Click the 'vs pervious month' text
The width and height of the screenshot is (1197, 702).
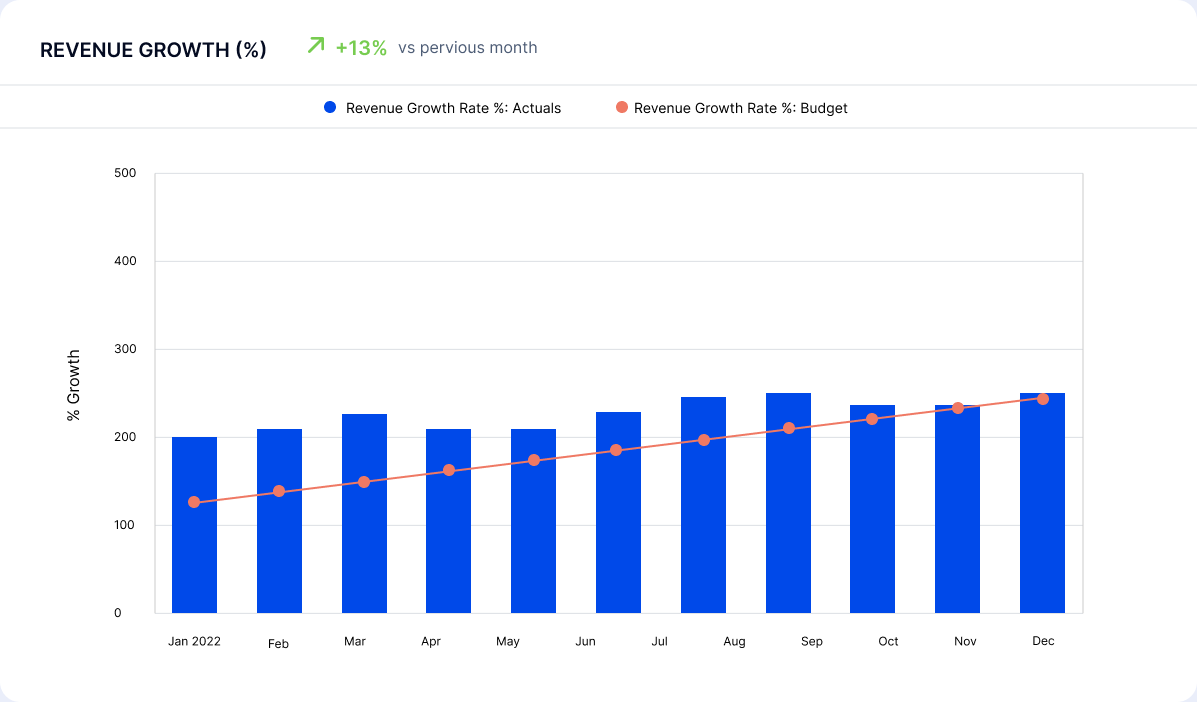(468, 47)
